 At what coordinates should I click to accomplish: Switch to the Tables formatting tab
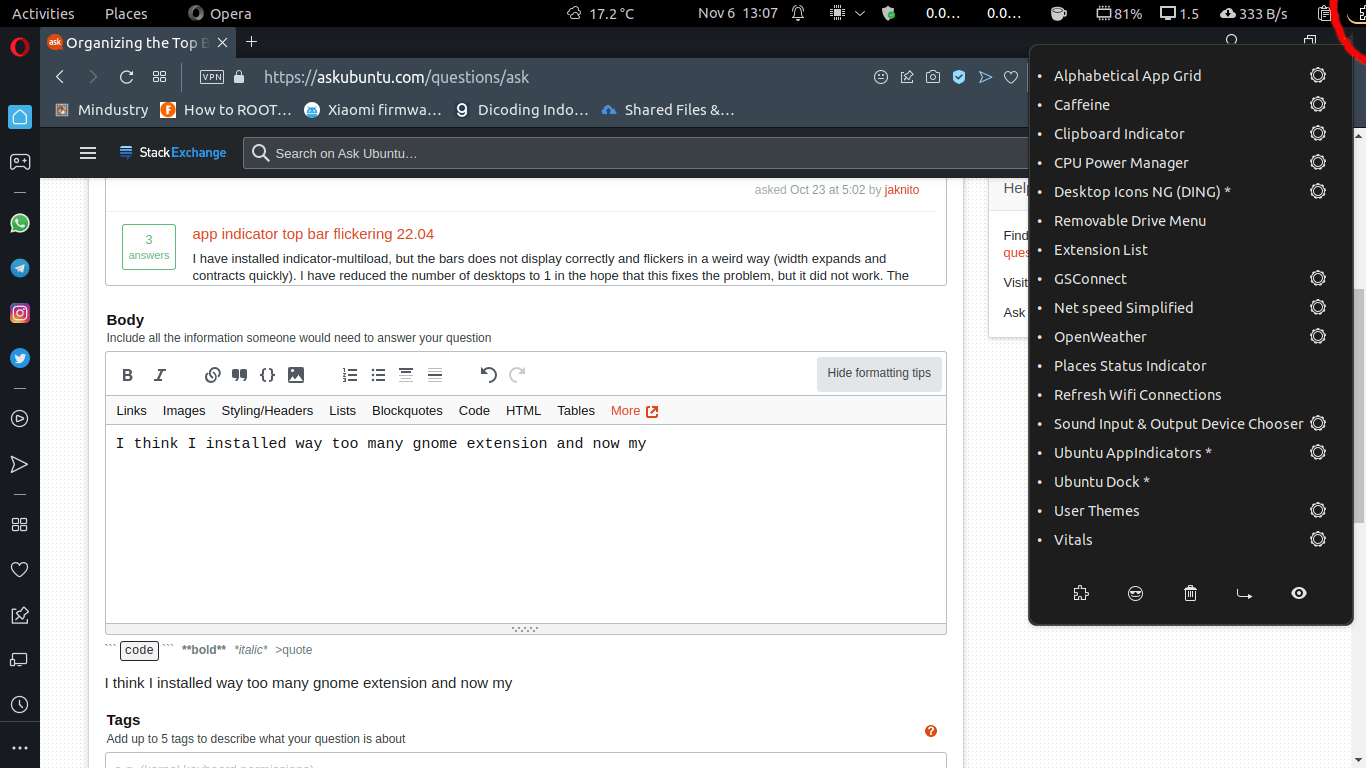575,410
